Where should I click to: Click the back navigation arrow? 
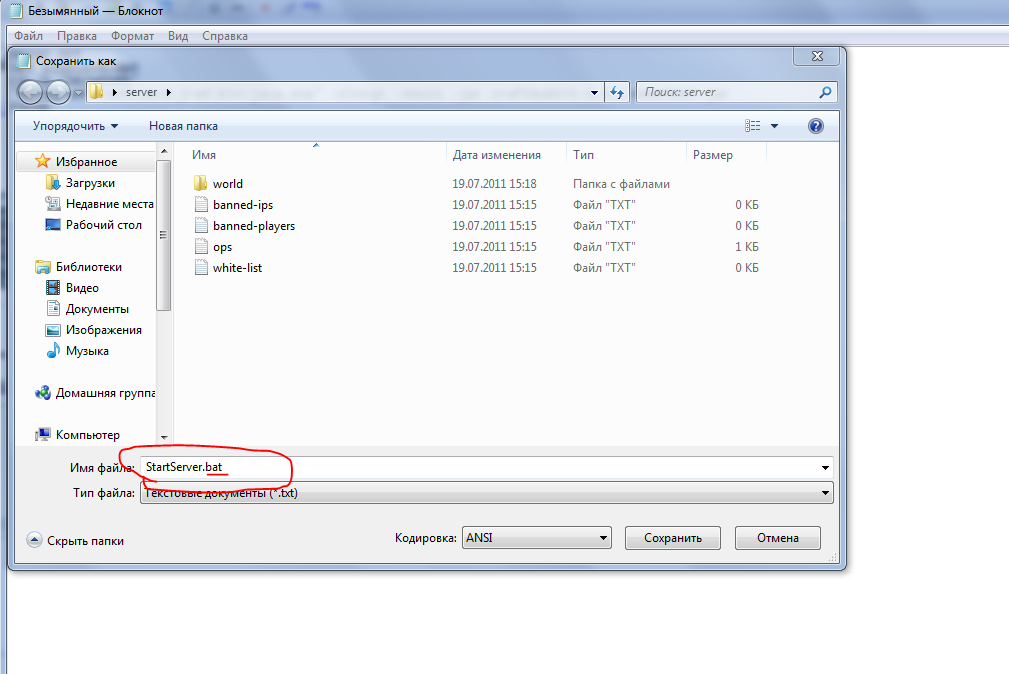(31, 92)
